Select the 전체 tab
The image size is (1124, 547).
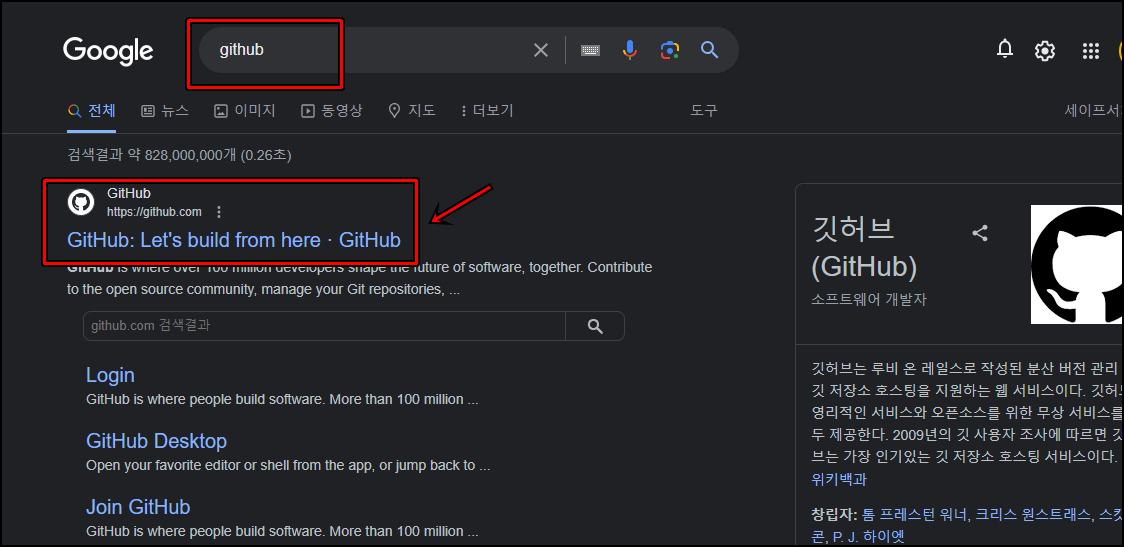(91, 110)
